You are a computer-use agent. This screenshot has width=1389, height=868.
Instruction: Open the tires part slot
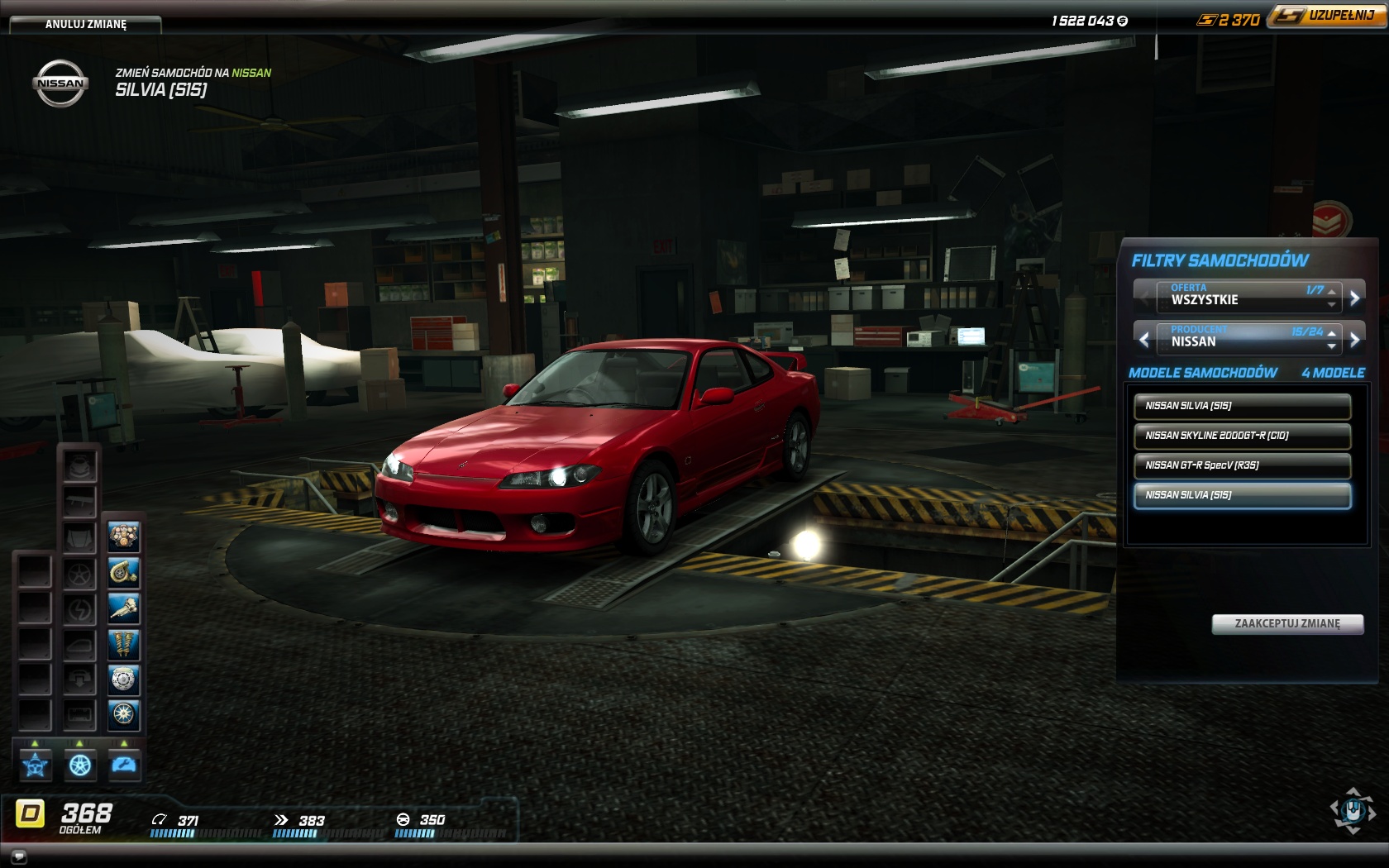tap(124, 714)
